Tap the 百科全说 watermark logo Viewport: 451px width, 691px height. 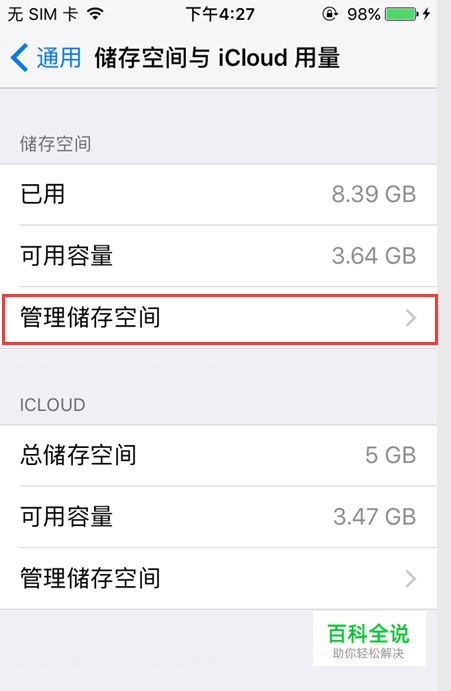(x=369, y=639)
